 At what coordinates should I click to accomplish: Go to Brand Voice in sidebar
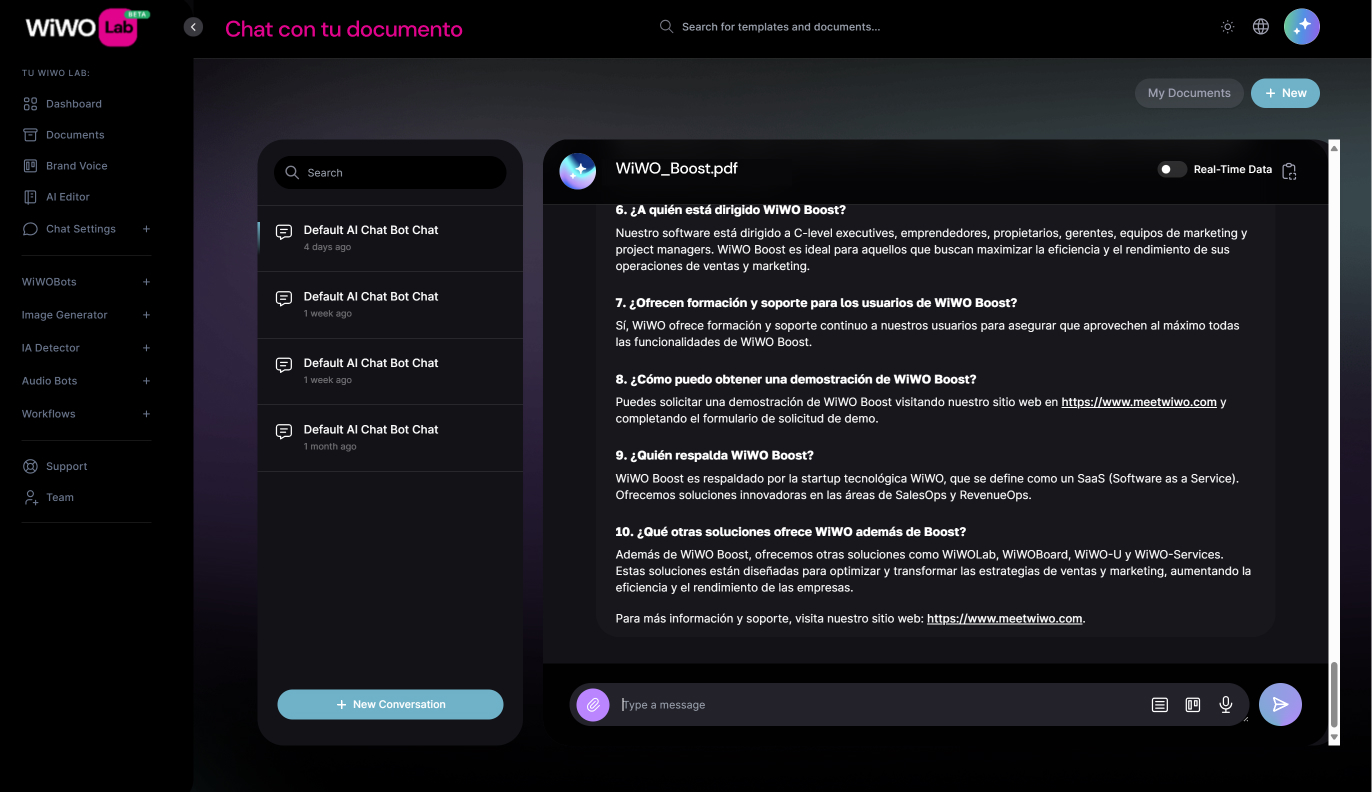76,166
